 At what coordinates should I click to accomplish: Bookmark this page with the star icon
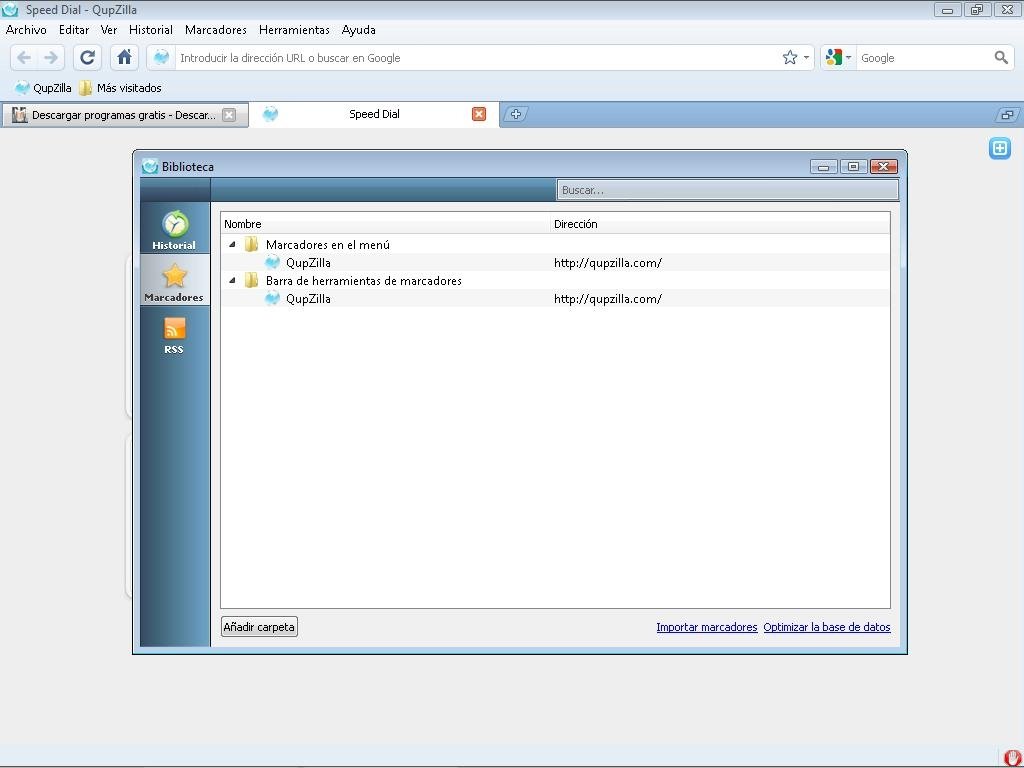click(790, 57)
